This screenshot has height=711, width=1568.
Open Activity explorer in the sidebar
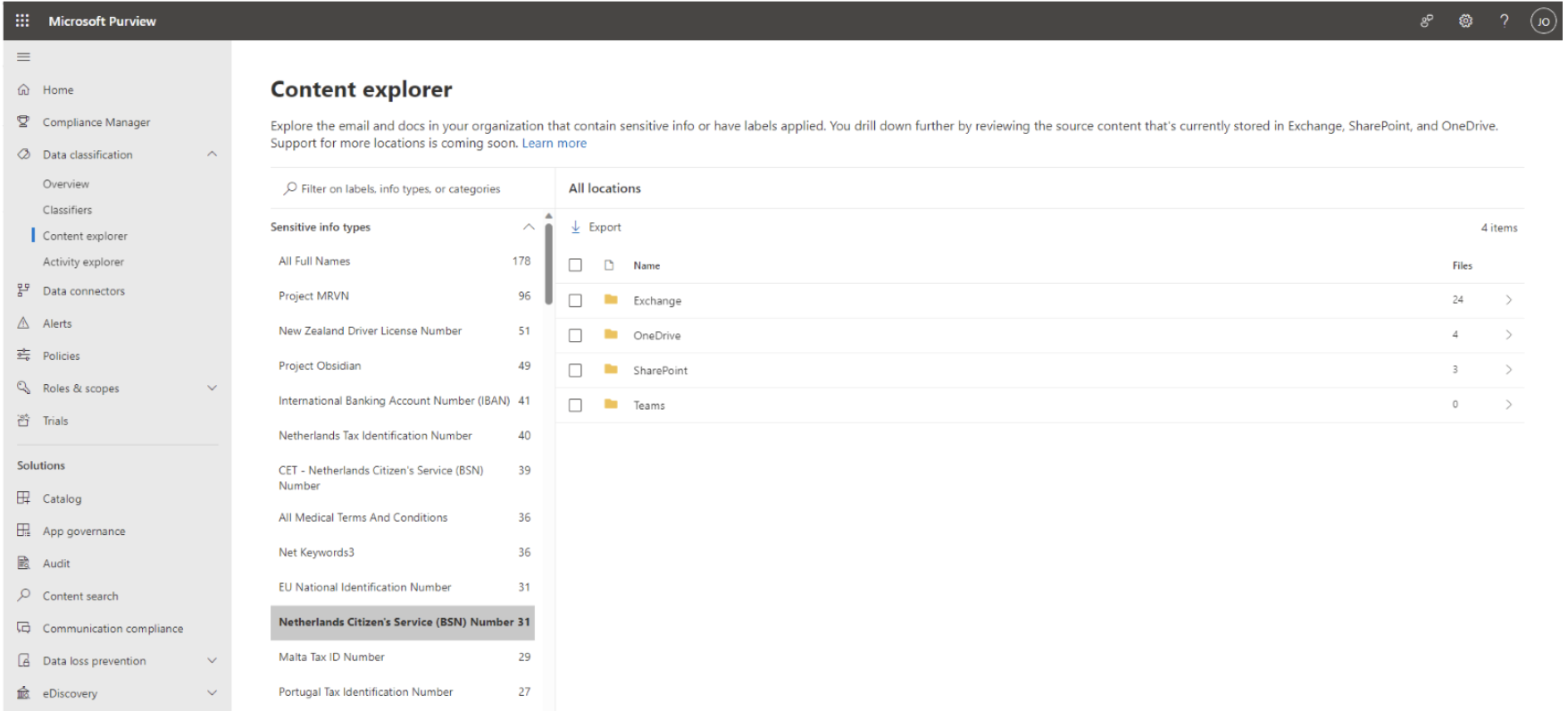pos(83,262)
